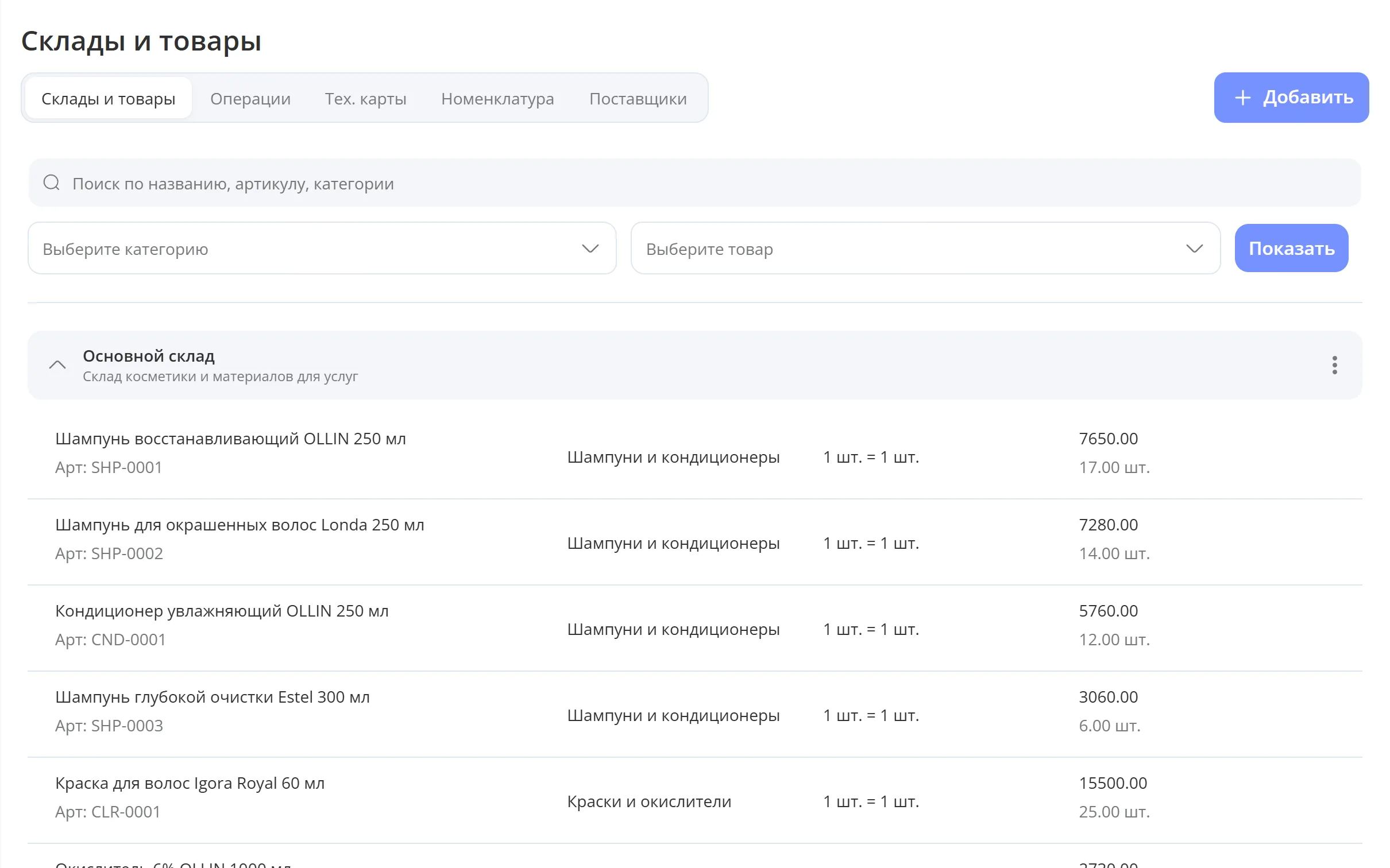This screenshot has width=1390, height=868.
Task: Click the Склады и товары page heading
Action: pos(141,41)
